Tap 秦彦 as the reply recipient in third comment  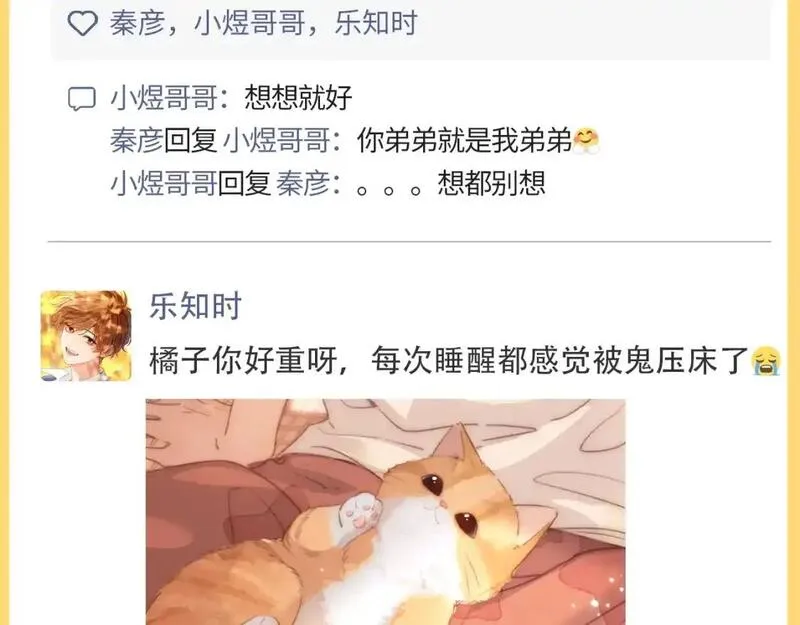(303, 184)
